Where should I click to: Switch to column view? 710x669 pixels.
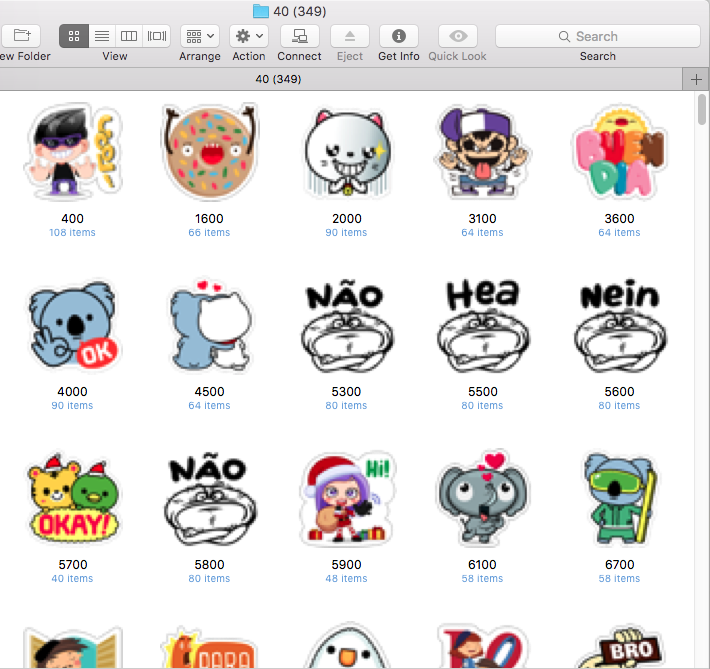(129, 36)
